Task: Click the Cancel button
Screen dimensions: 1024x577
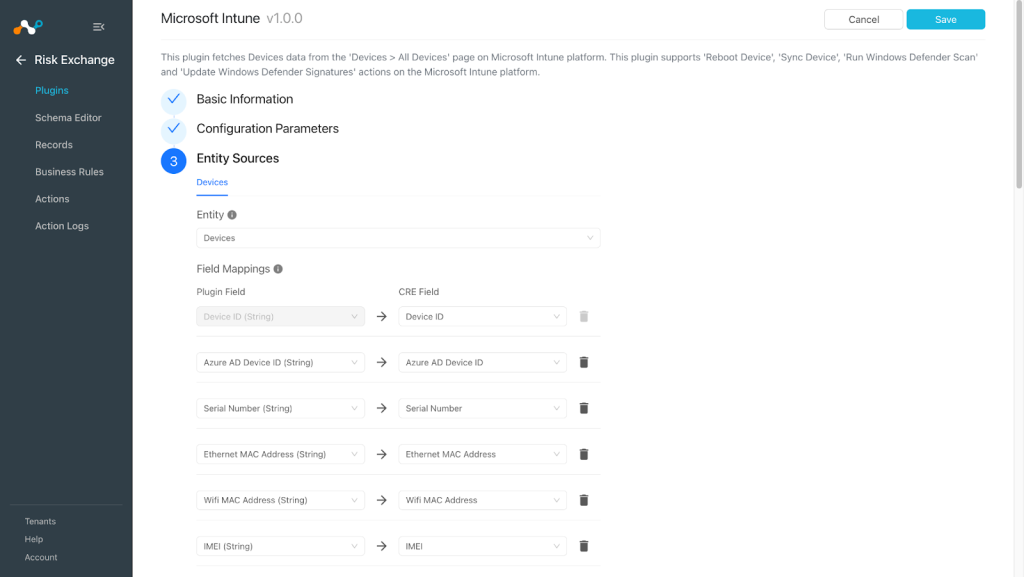Action: (x=863, y=20)
